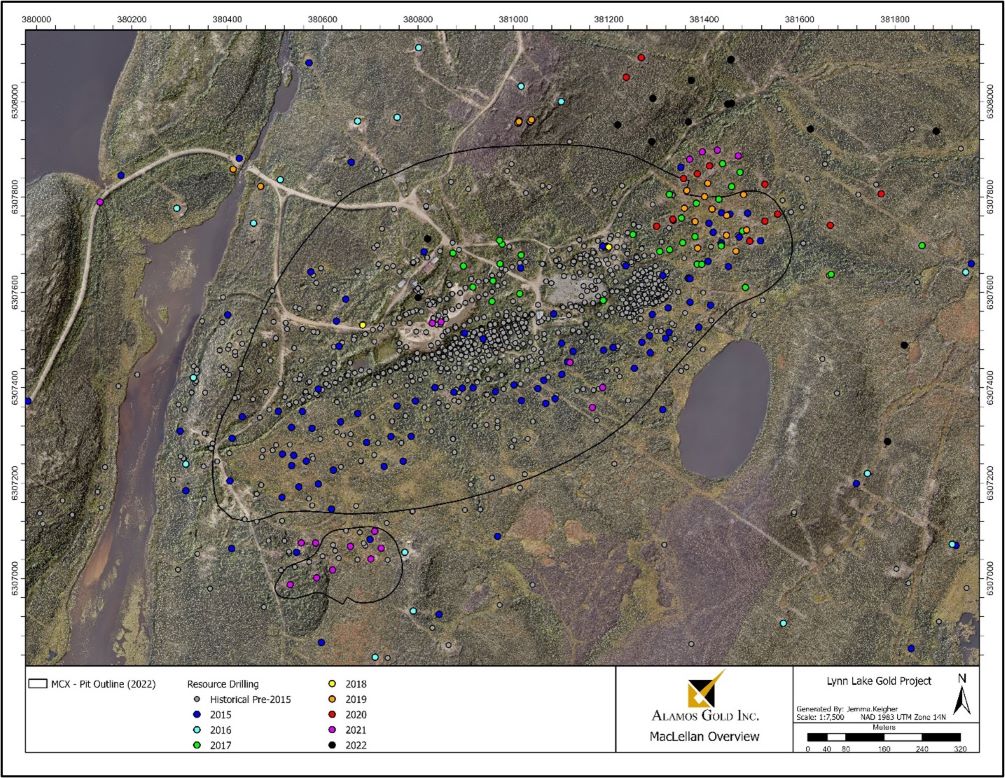Select the blue 2015 legend marker

197,714
